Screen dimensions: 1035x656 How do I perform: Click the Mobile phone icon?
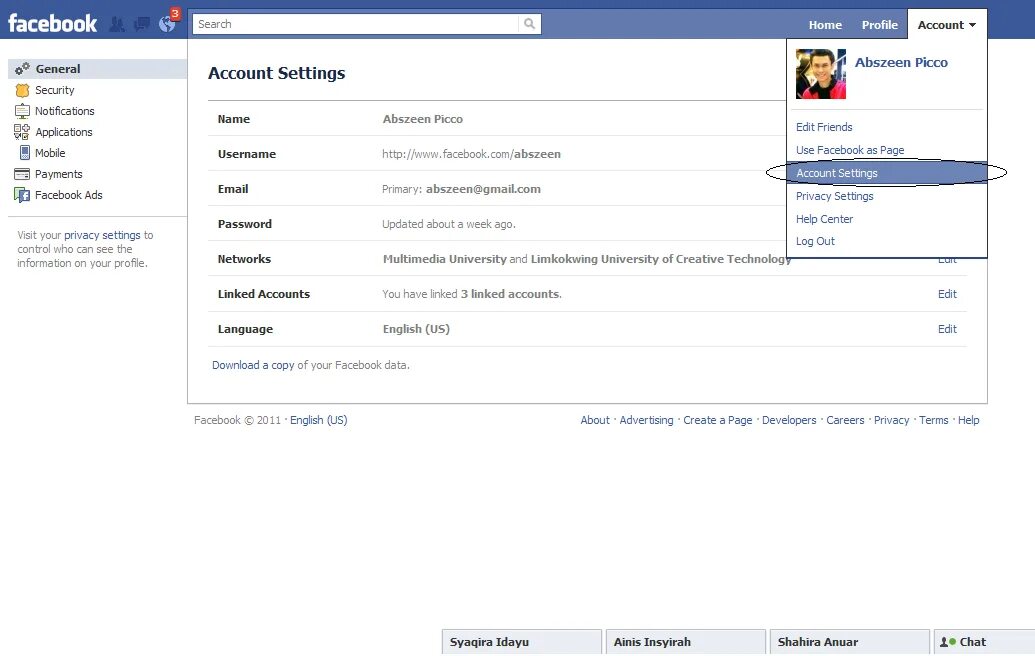pos(24,152)
